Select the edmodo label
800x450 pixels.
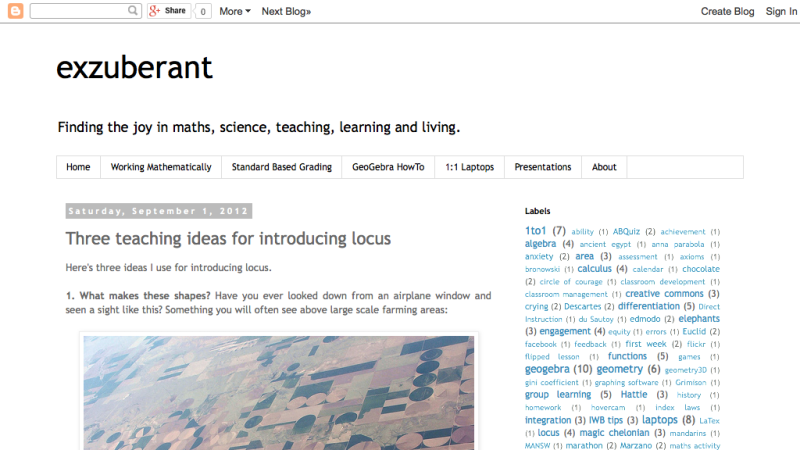pos(645,319)
